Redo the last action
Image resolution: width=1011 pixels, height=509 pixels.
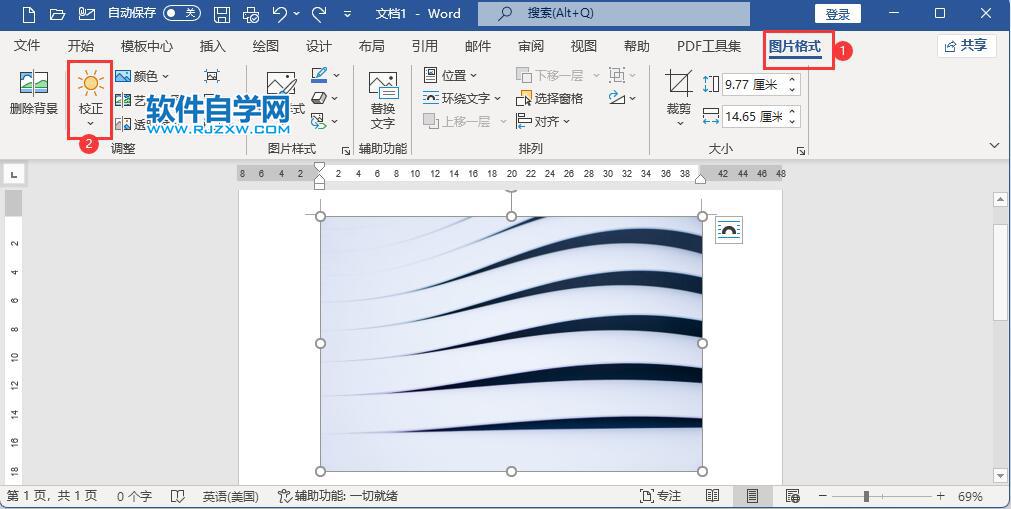tap(319, 14)
